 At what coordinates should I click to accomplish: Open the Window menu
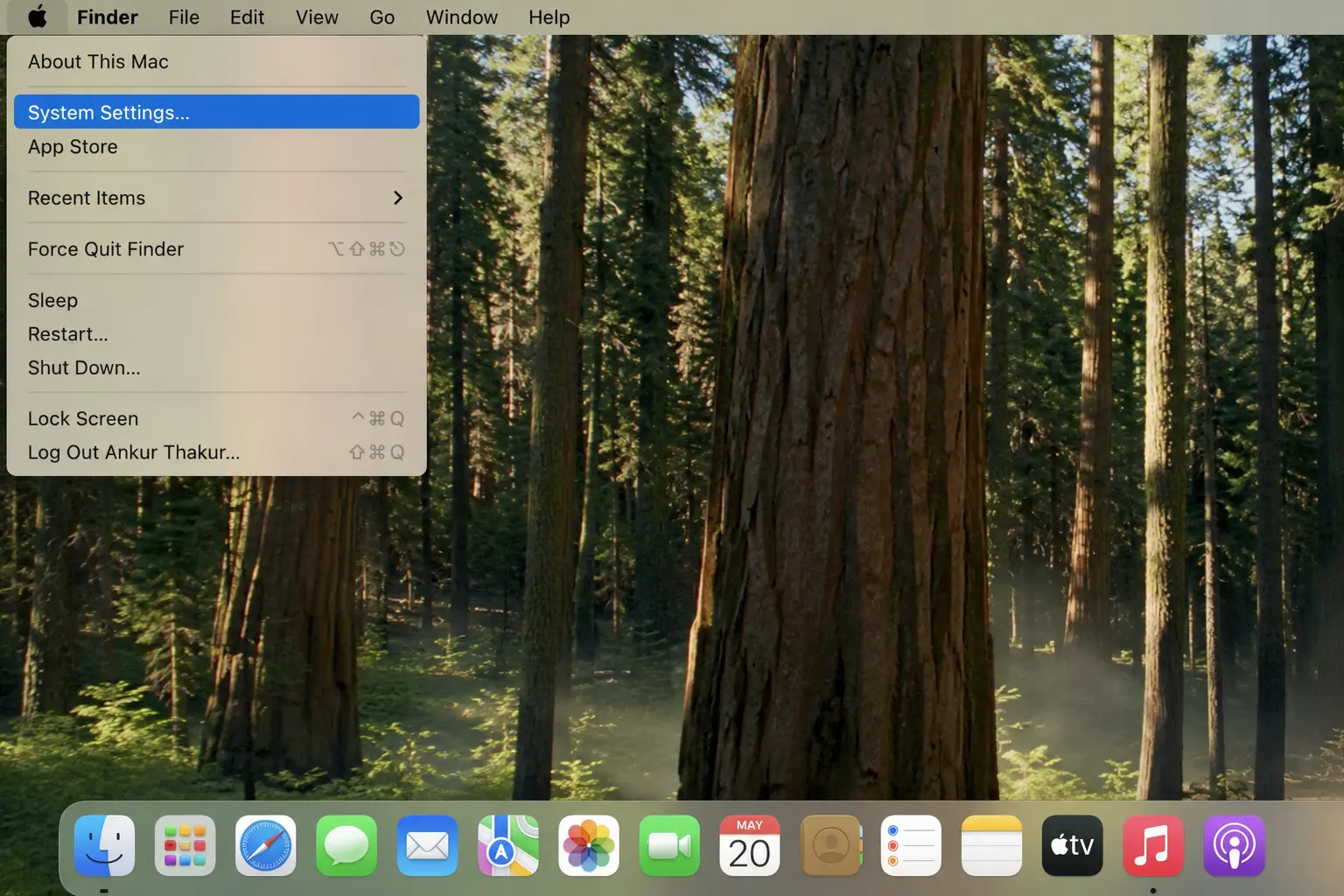click(462, 17)
